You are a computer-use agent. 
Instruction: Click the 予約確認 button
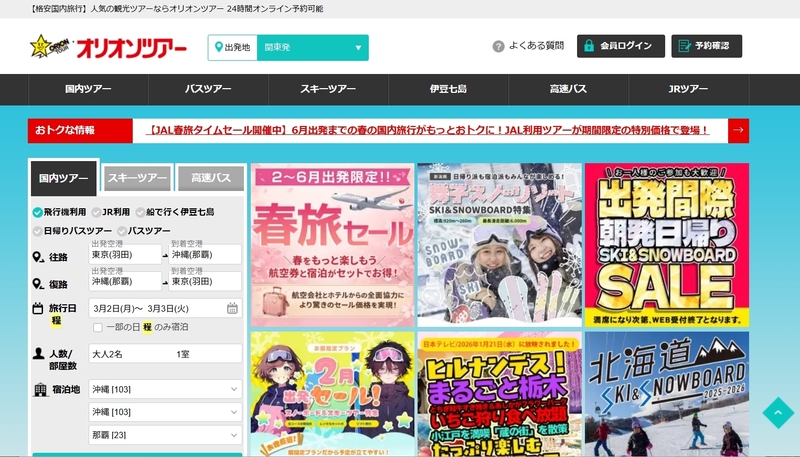pyautogui.click(x=707, y=46)
